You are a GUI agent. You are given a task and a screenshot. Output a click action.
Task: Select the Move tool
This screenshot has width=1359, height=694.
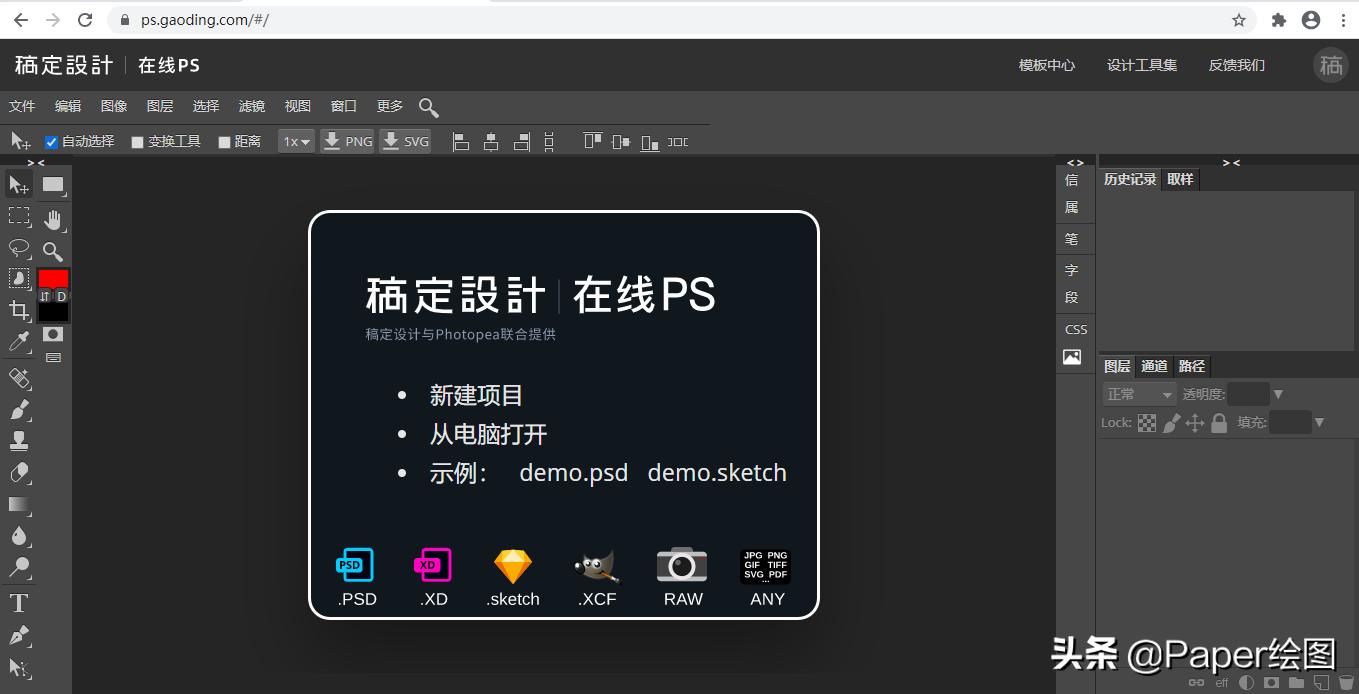[17, 184]
